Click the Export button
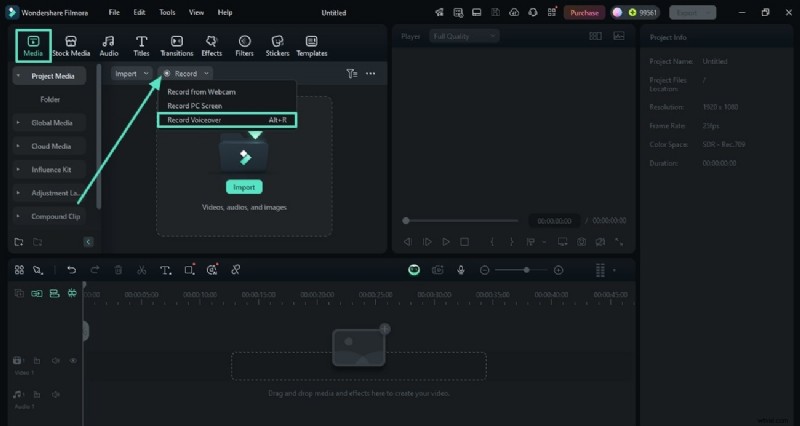This screenshot has width=800, height=426. (692, 12)
